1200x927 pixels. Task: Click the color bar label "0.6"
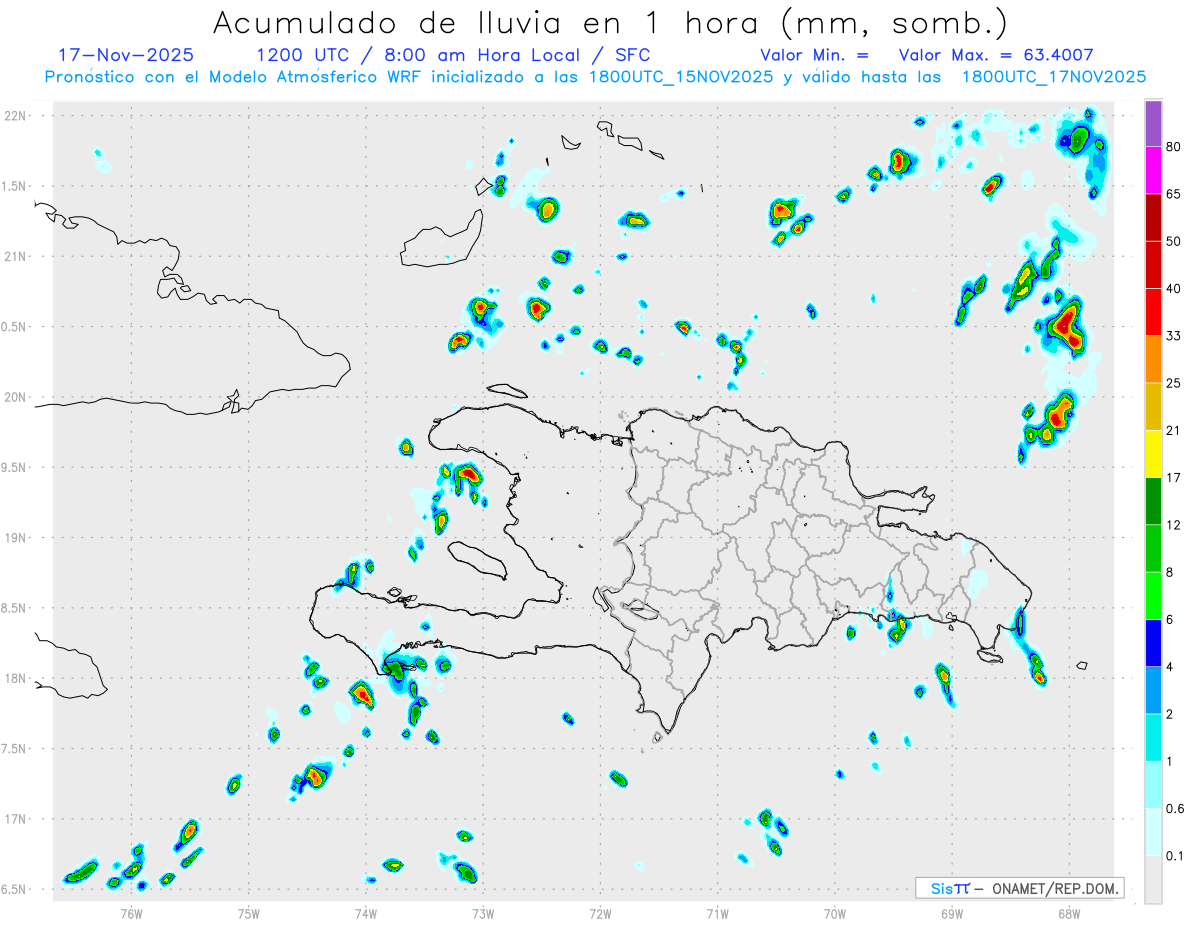click(1175, 808)
